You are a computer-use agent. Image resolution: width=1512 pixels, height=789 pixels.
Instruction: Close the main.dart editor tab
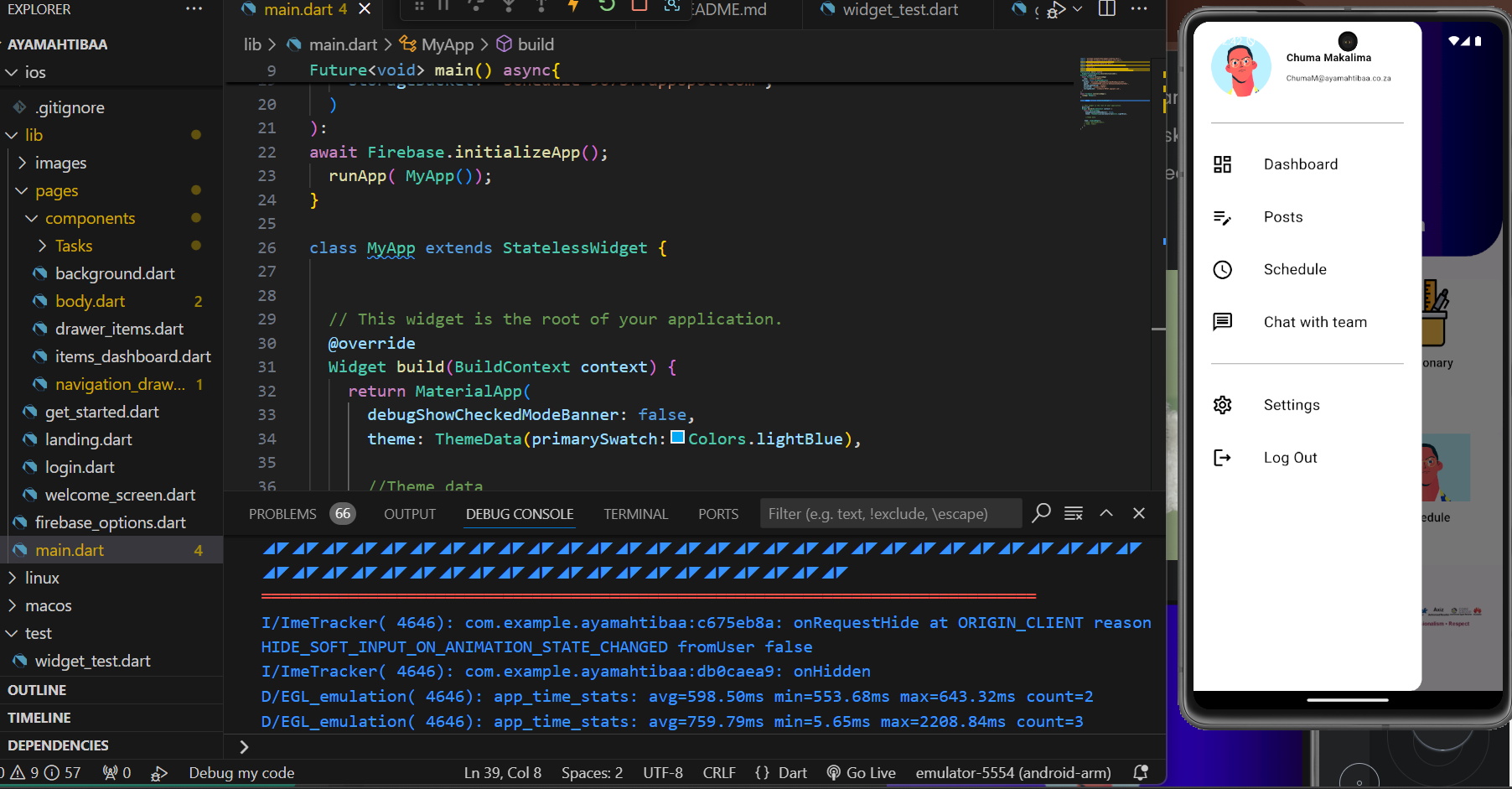[365, 9]
